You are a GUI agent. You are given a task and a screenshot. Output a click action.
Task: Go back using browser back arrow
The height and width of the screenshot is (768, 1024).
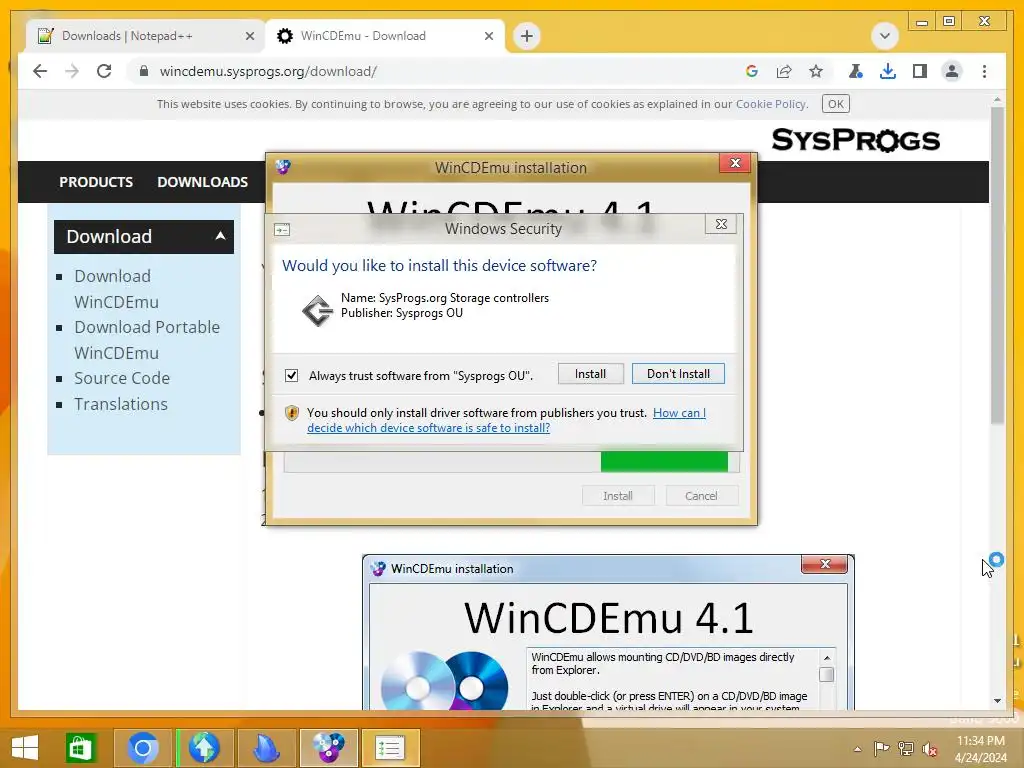[40, 71]
